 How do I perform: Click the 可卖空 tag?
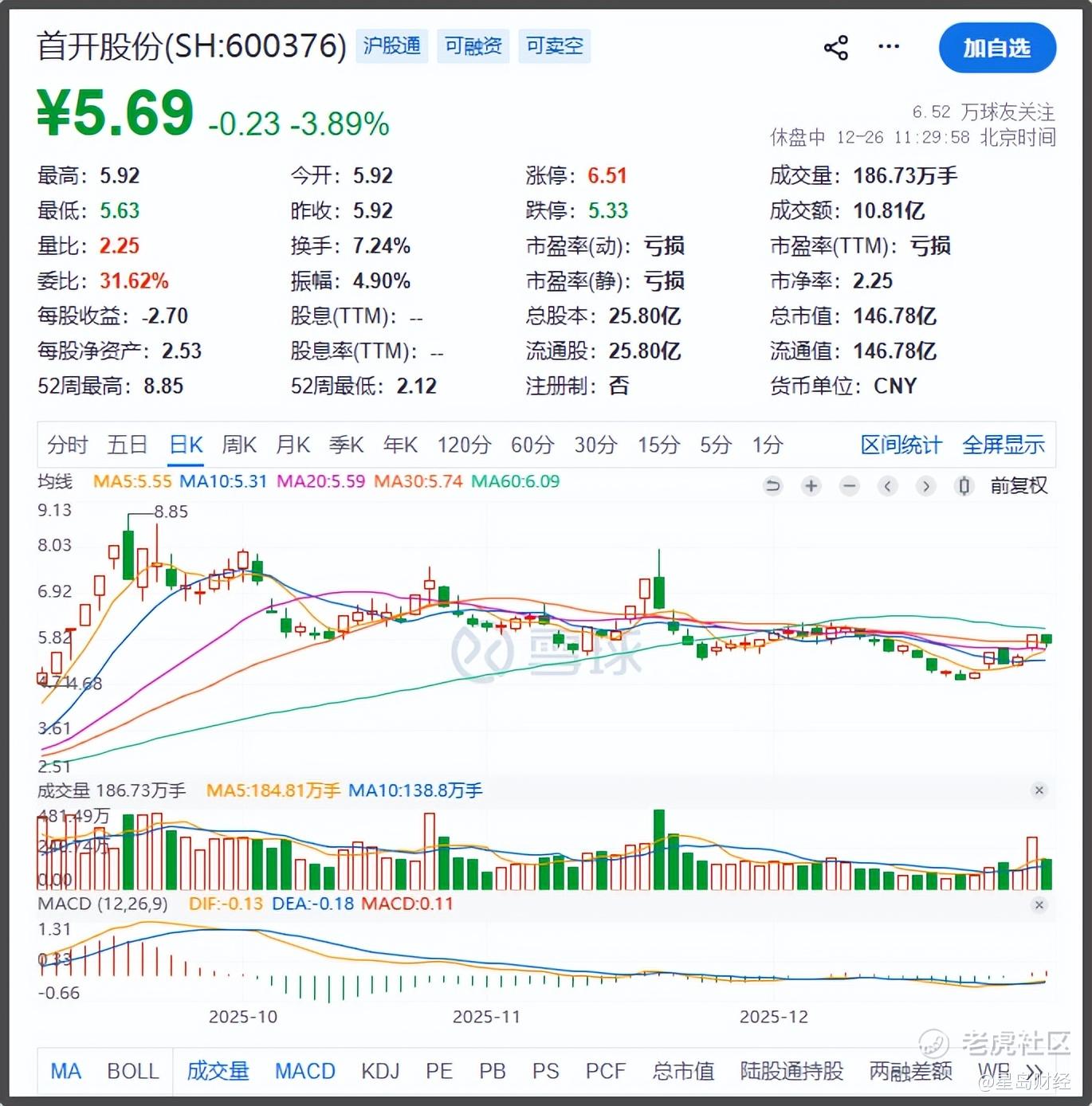coord(555,45)
